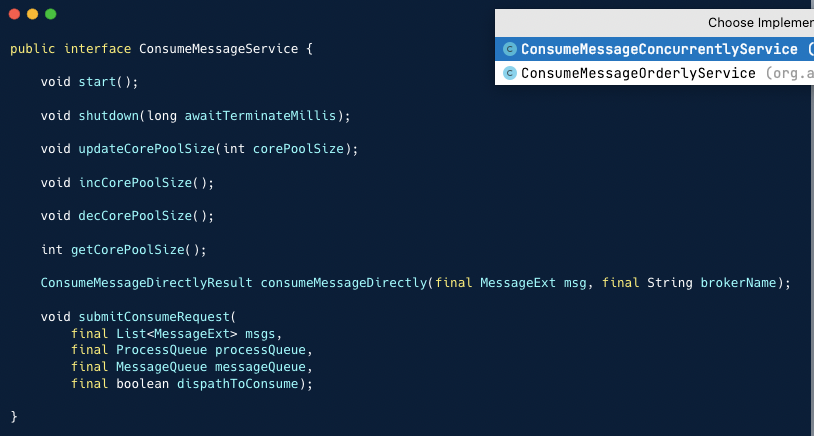This screenshot has width=814, height=436.
Task: Select ConsumeMessageConcurrentlyService implementation
Action: [x=654, y=49]
